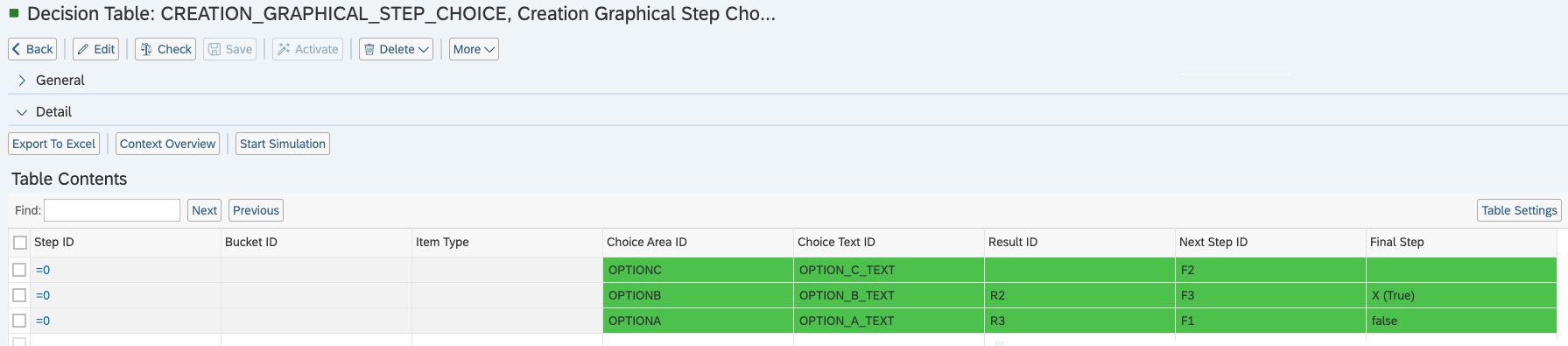1568x346 pixels.
Task: Open Table Settings
Action: click(x=1519, y=210)
